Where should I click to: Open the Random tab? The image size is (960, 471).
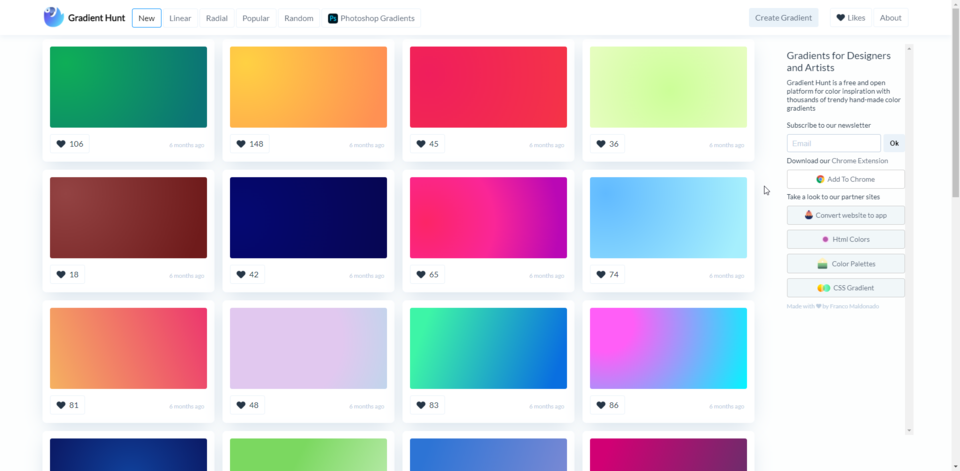pyautogui.click(x=299, y=18)
